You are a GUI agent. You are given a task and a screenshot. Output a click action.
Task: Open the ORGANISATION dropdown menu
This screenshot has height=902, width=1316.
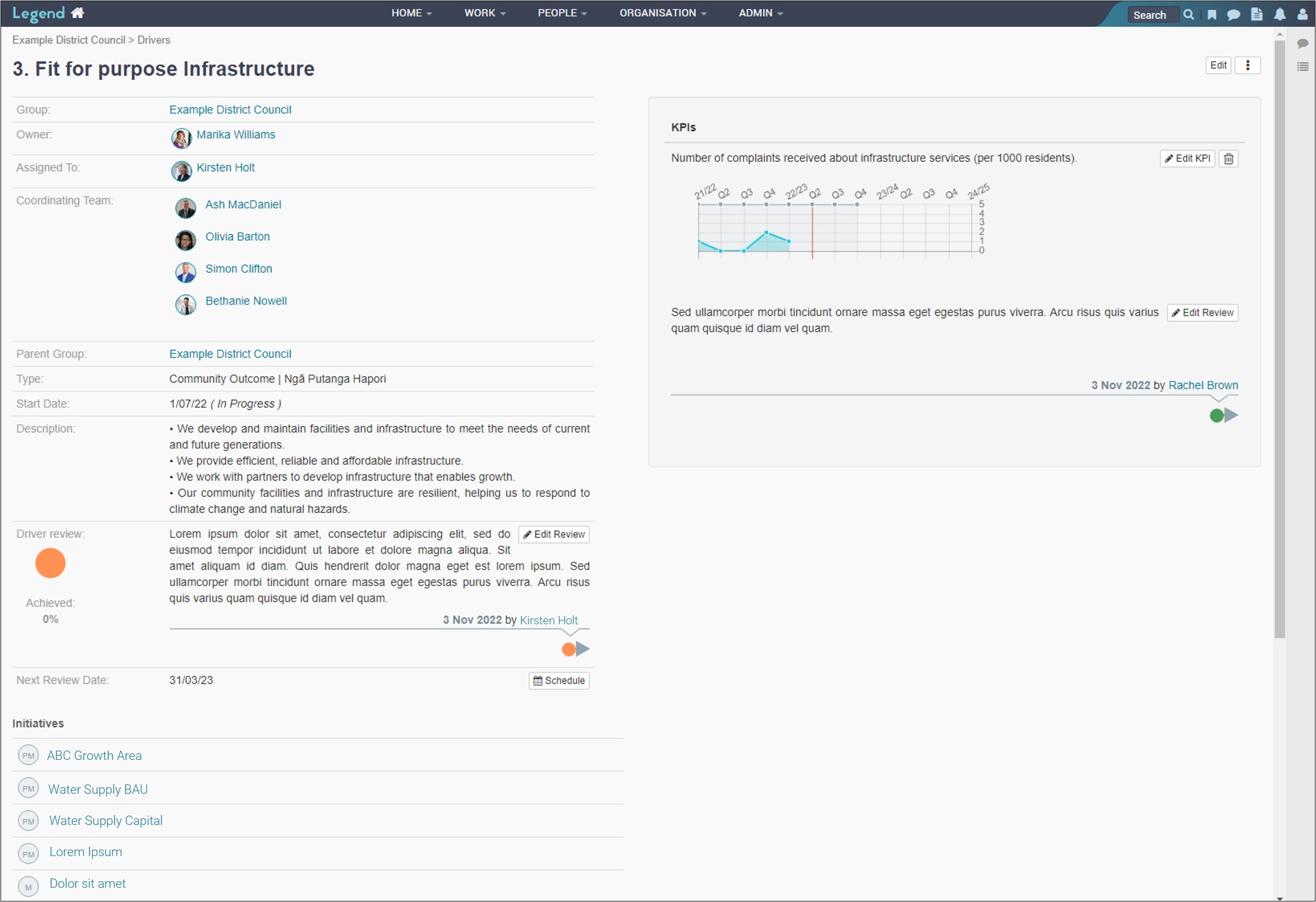pos(663,13)
